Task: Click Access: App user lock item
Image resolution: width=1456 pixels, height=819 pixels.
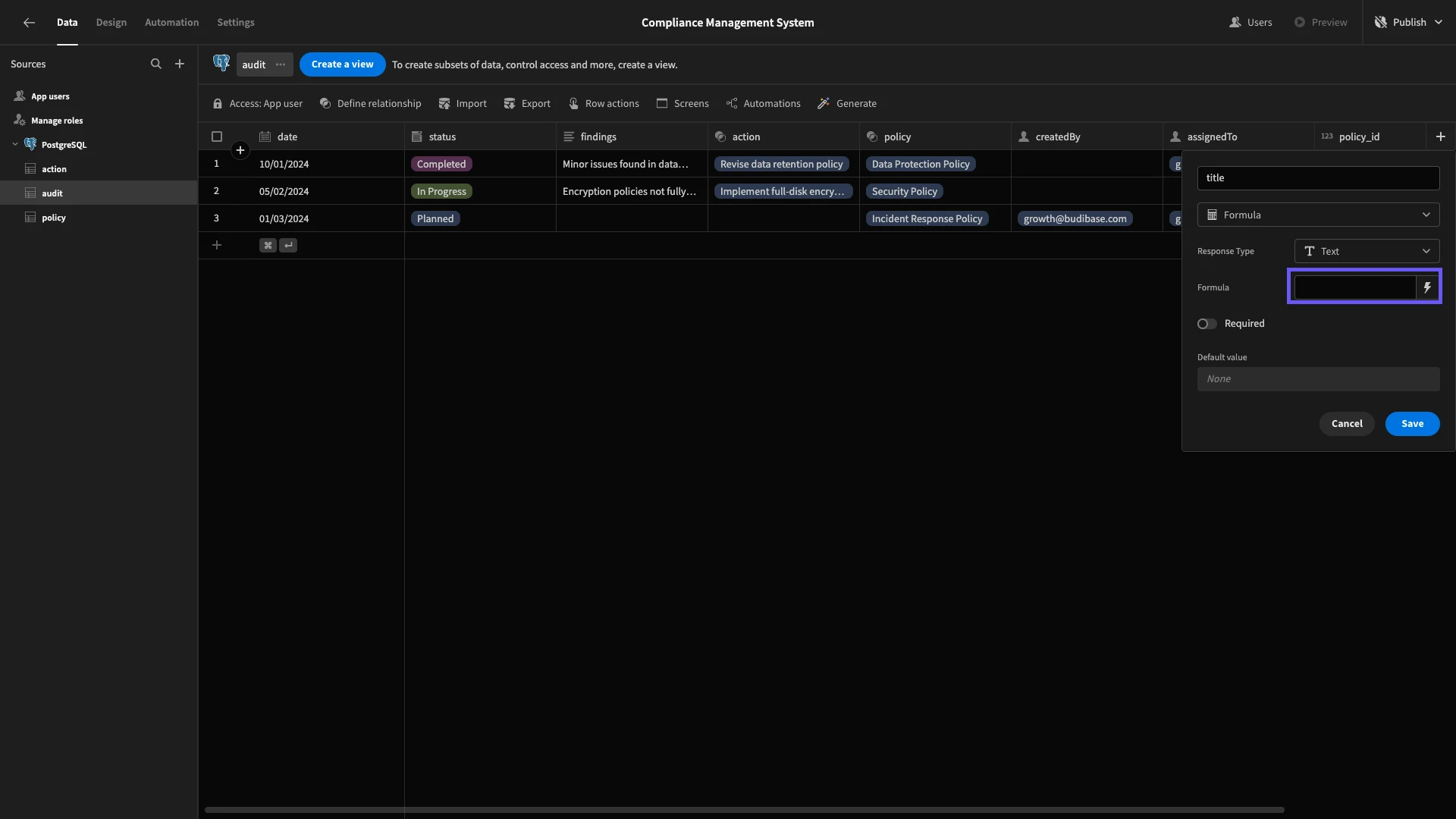Action: (258, 104)
